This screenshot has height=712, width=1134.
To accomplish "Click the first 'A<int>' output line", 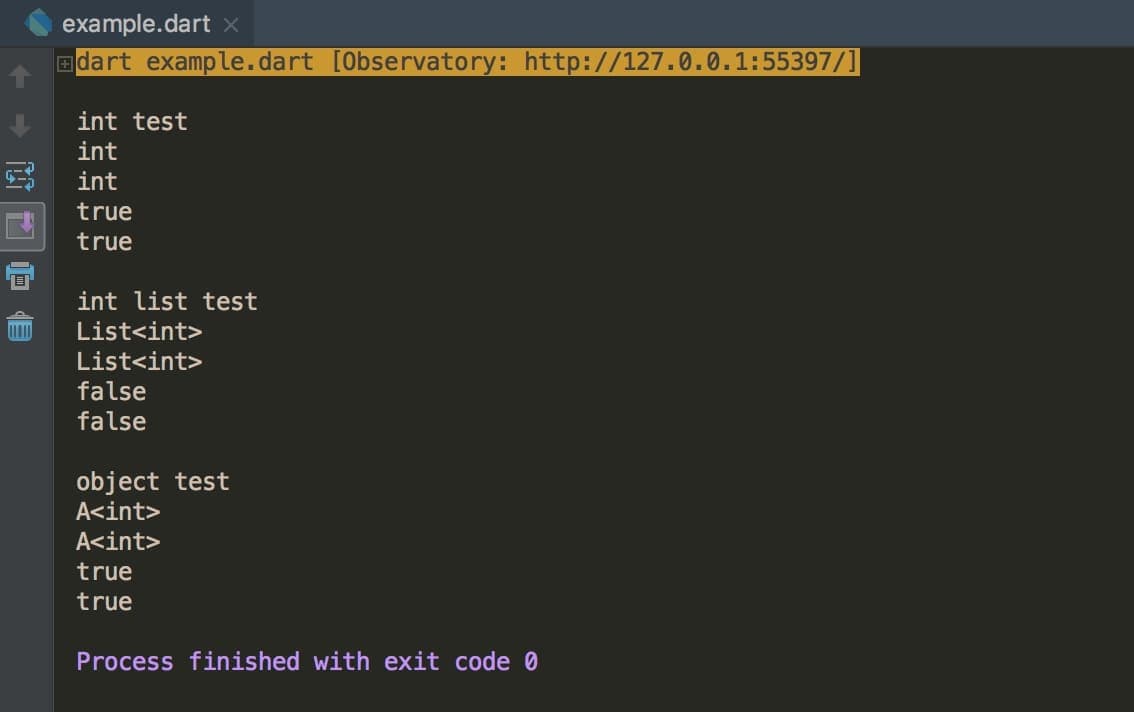I will 118,512.
